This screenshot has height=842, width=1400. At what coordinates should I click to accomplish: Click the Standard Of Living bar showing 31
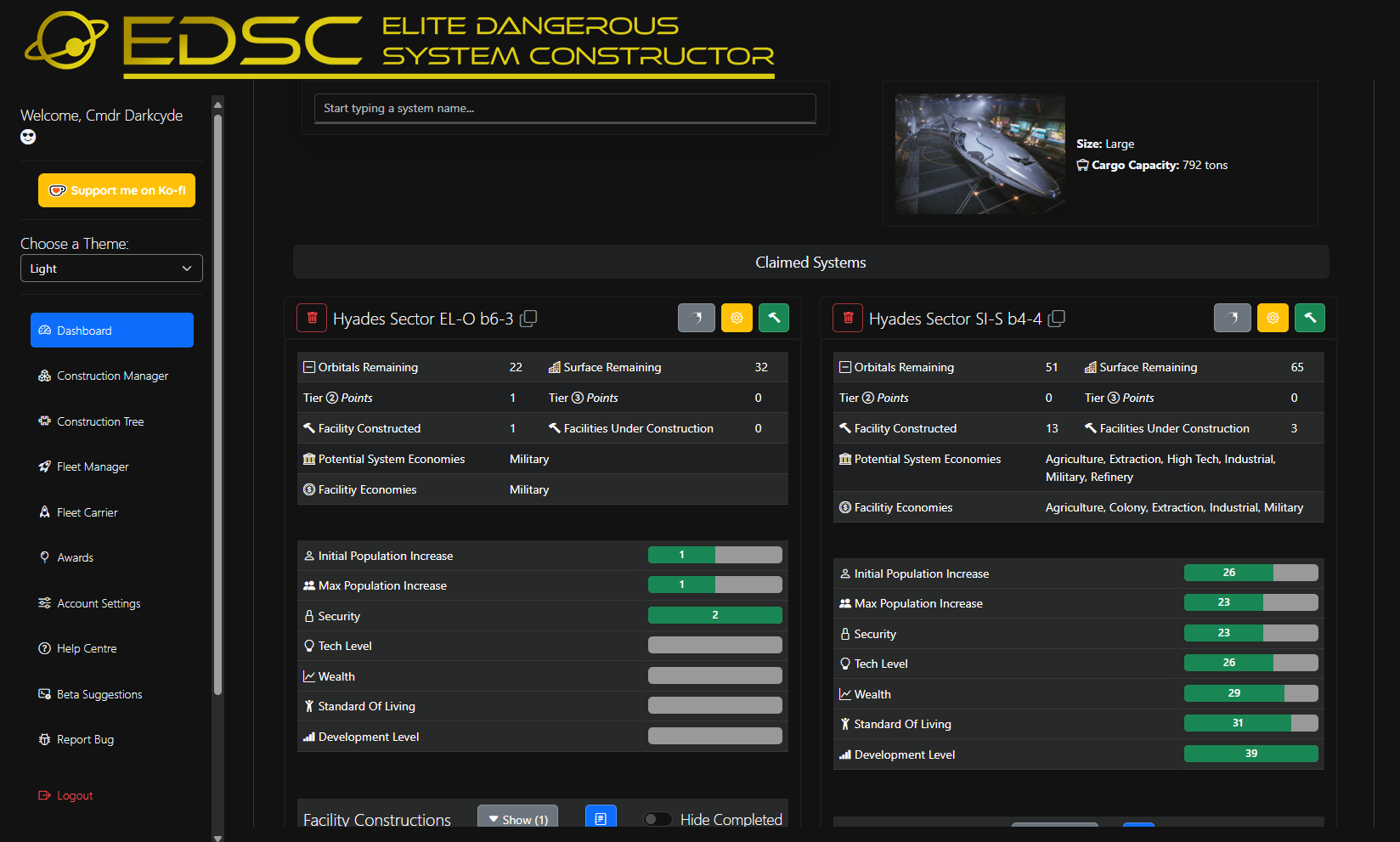(x=1251, y=723)
